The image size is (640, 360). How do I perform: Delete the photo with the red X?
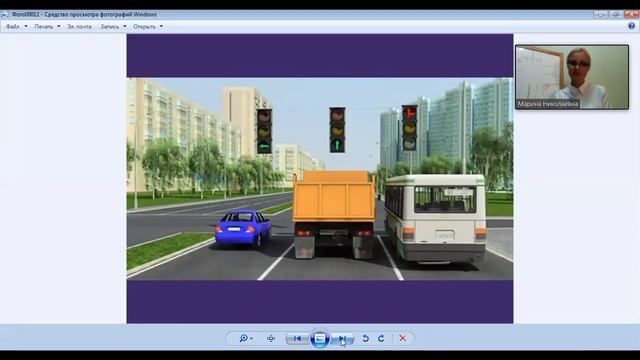402,338
